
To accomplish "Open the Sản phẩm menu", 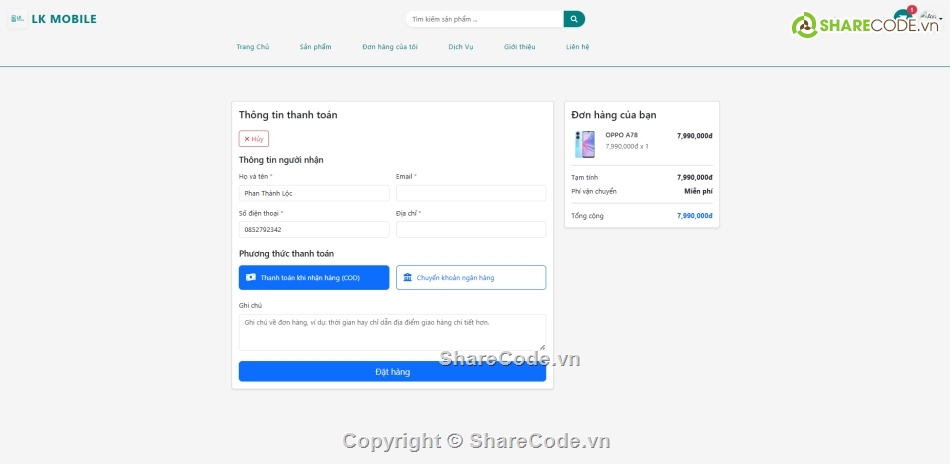I will (315, 47).
